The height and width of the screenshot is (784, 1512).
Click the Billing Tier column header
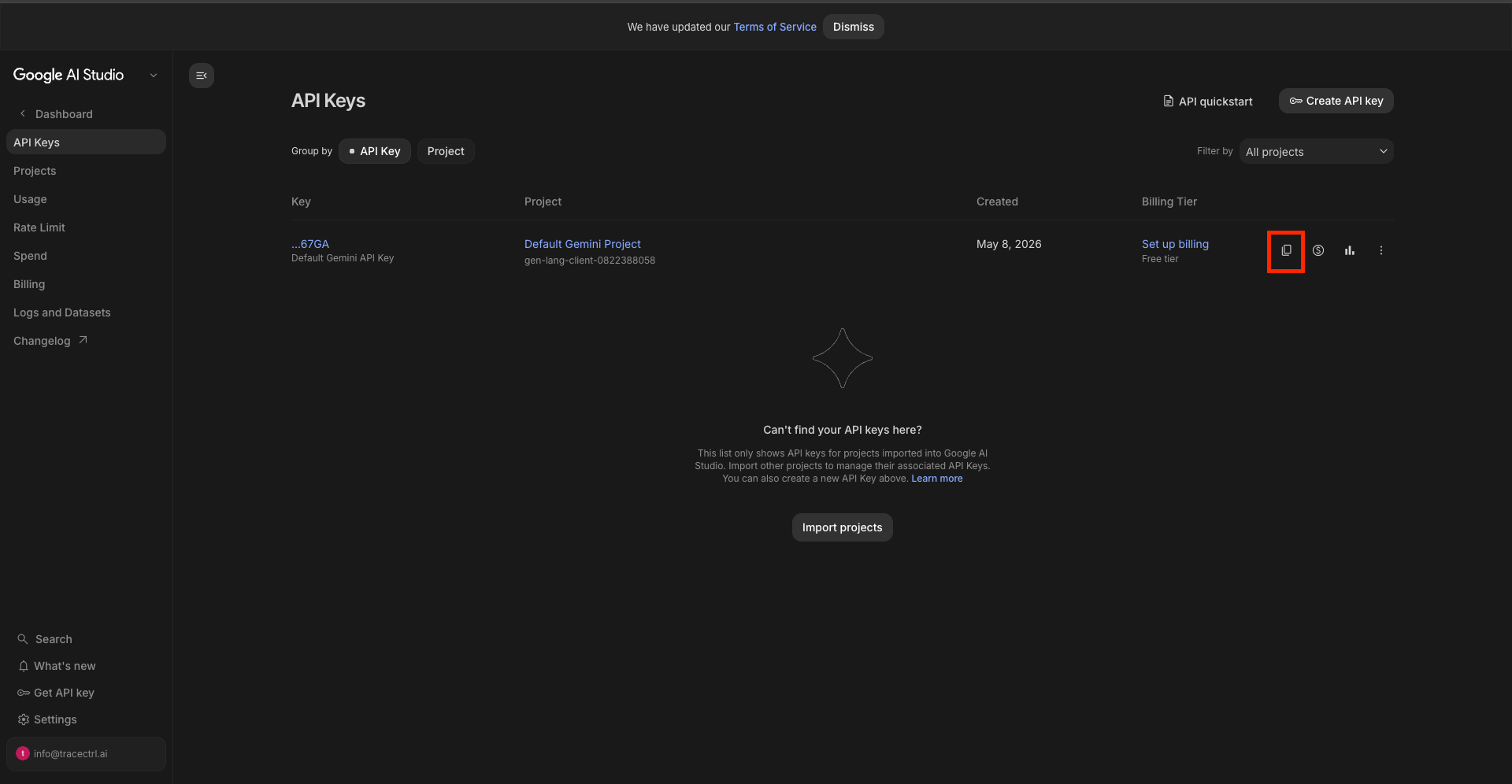click(1169, 202)
